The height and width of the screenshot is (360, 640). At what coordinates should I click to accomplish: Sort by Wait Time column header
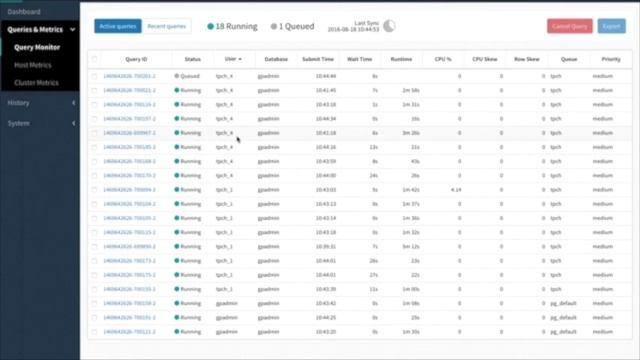(x=360, y=59)
